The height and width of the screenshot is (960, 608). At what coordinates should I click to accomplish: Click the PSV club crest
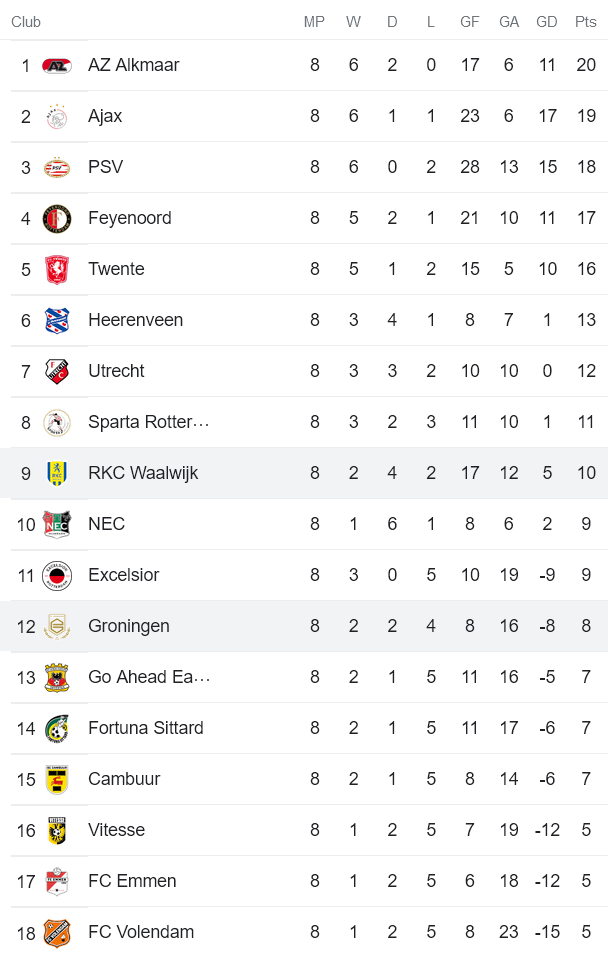pos(57,168)
